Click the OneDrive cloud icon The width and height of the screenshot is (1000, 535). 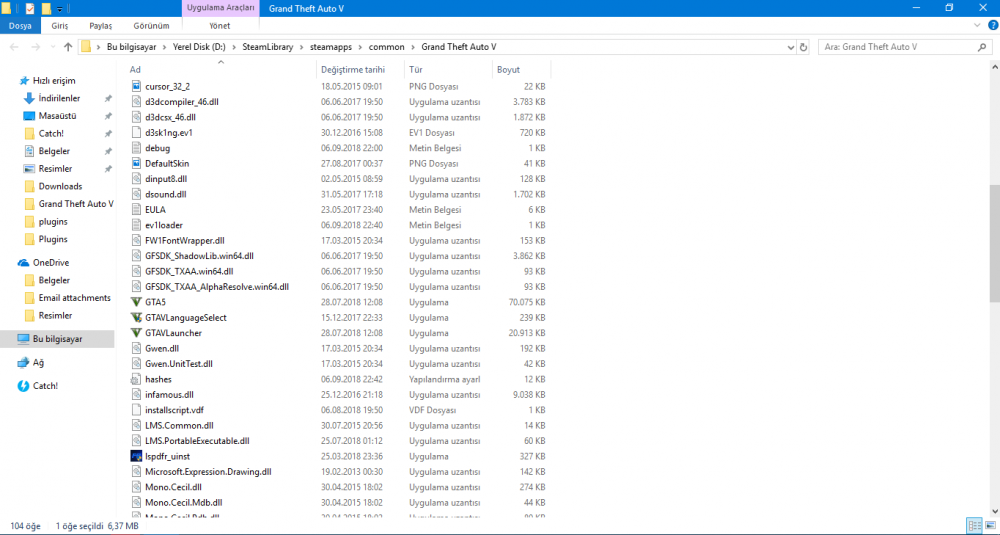pos(24,263)
